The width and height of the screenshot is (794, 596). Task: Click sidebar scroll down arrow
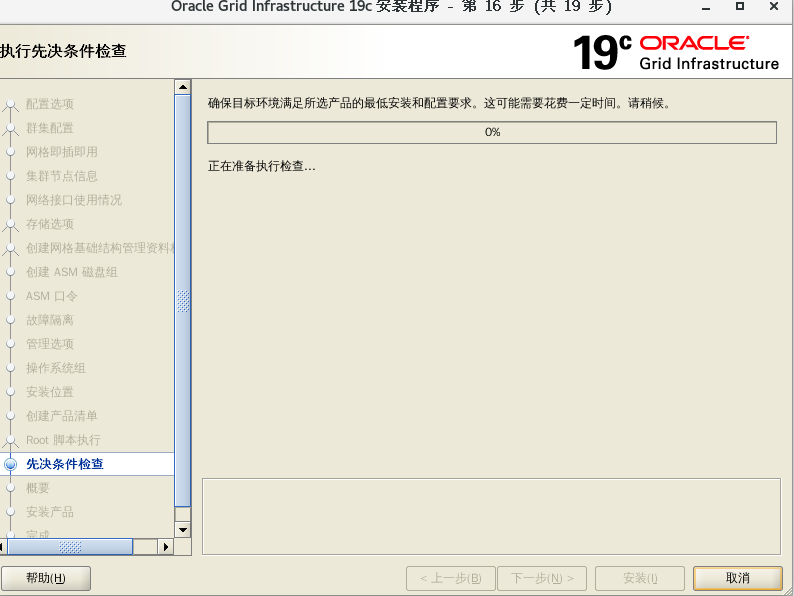[x=183, y=530]
